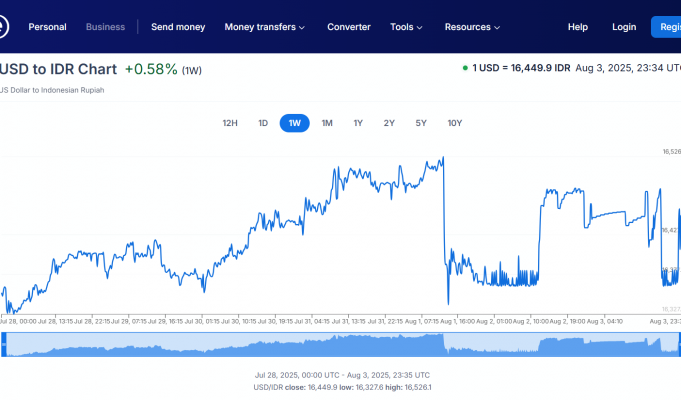Select the 10Y chart range
681x400 pixels.
coord(455,123)
